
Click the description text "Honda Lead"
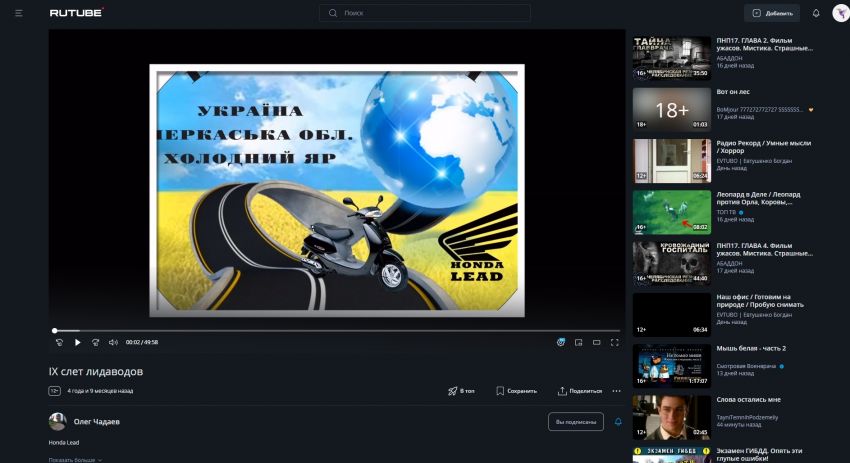pyautogui.click(x=64, y=442)
